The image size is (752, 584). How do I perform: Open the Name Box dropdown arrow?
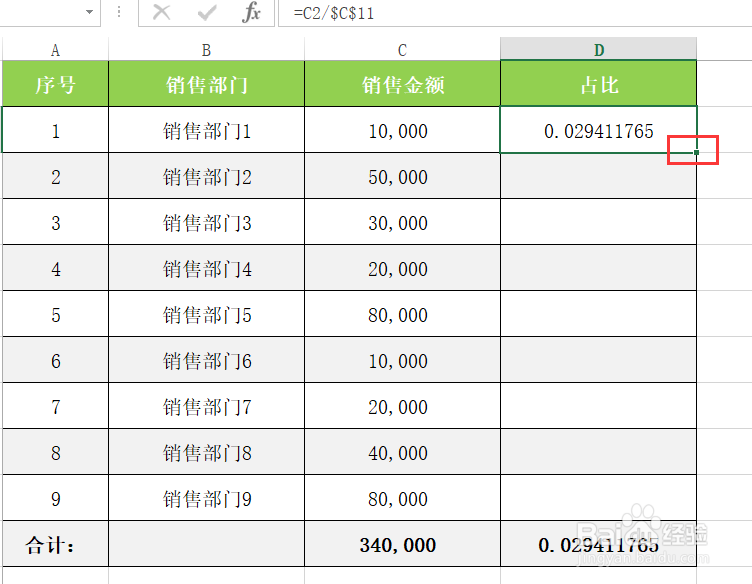click(90, 13)
